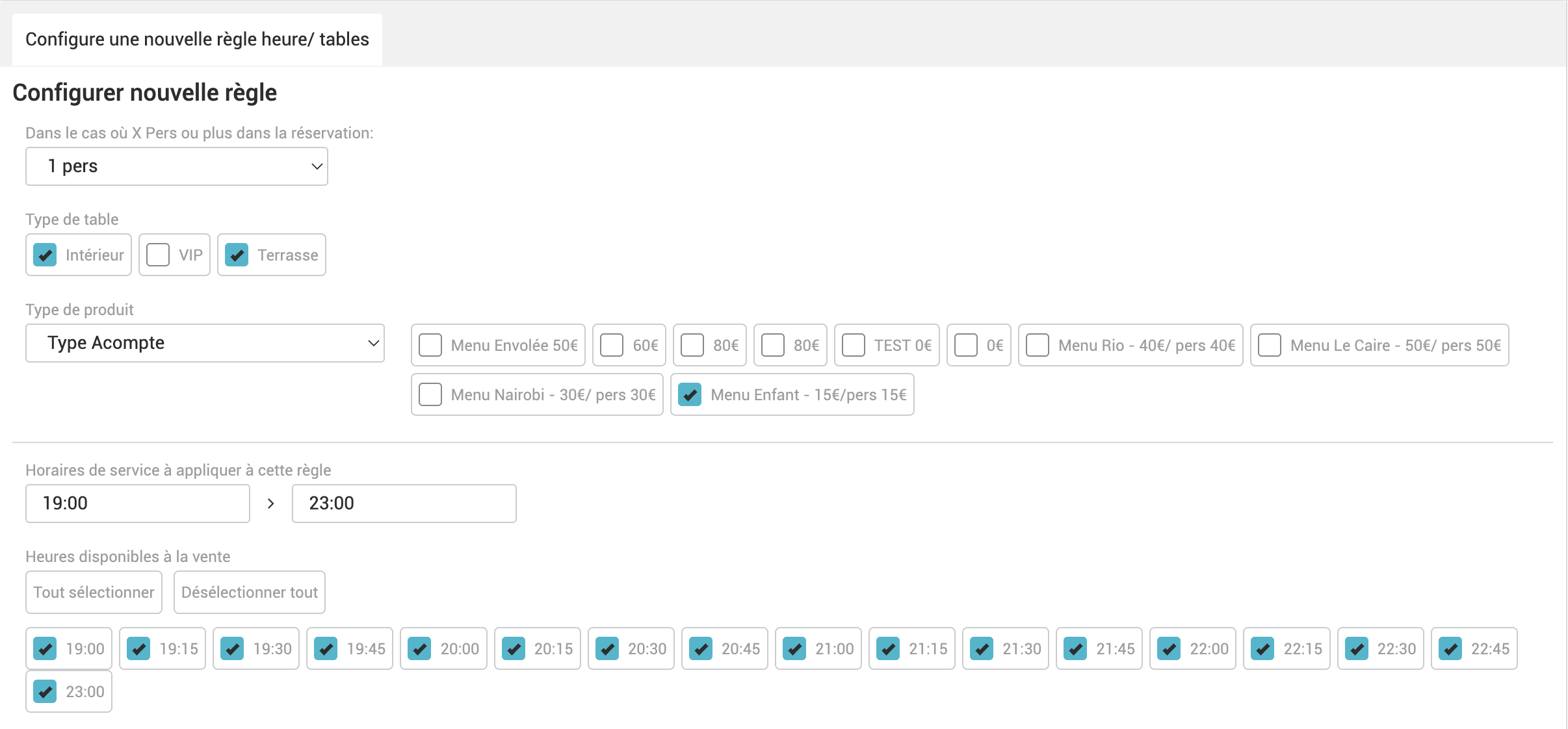The height and width of the screenshot is (729, 1568).
Task: Uncheck the 19:15 time slot
Action: pyautogui.click(x=138, y=648)
